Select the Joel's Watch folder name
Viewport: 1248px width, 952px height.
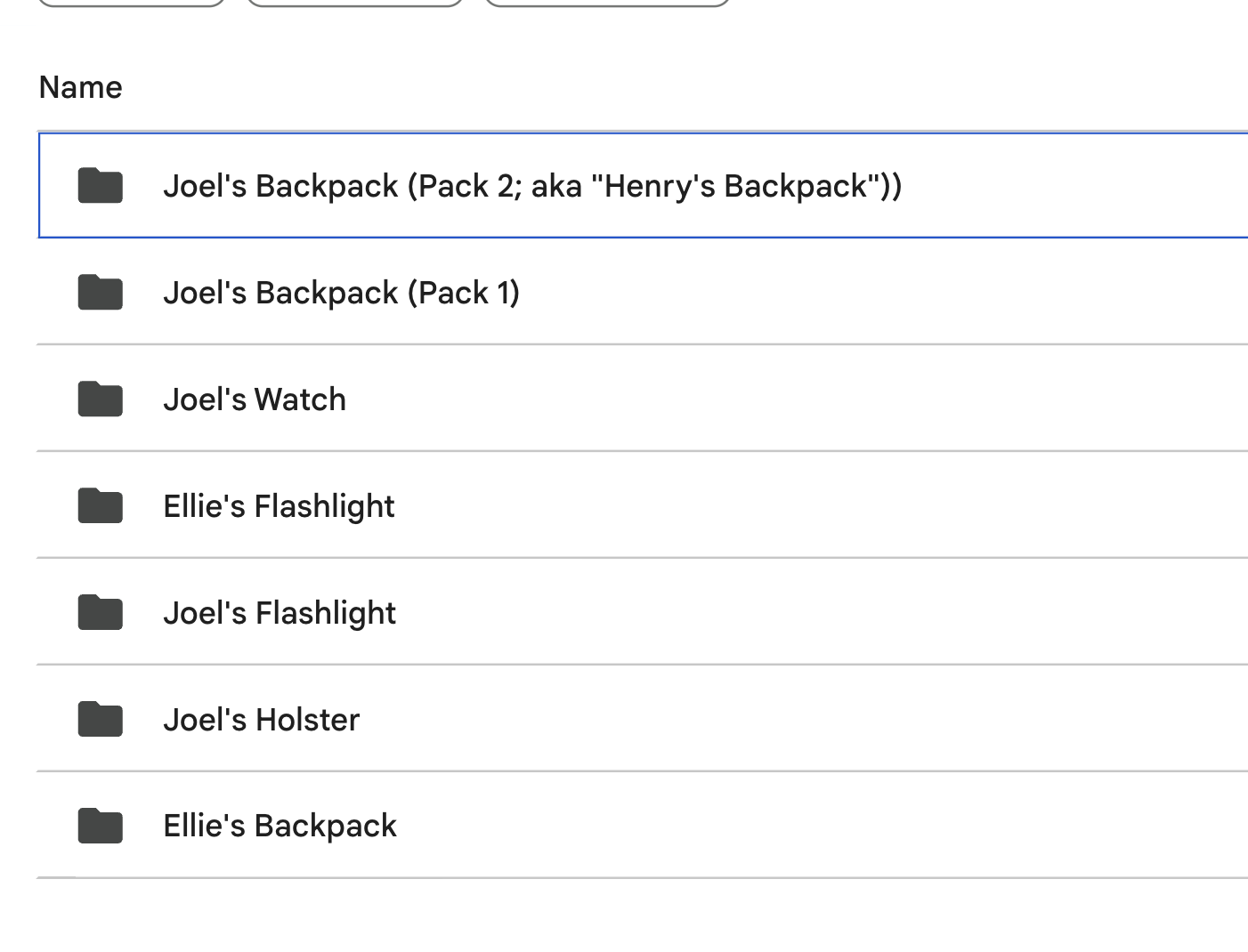pos(255,399)
